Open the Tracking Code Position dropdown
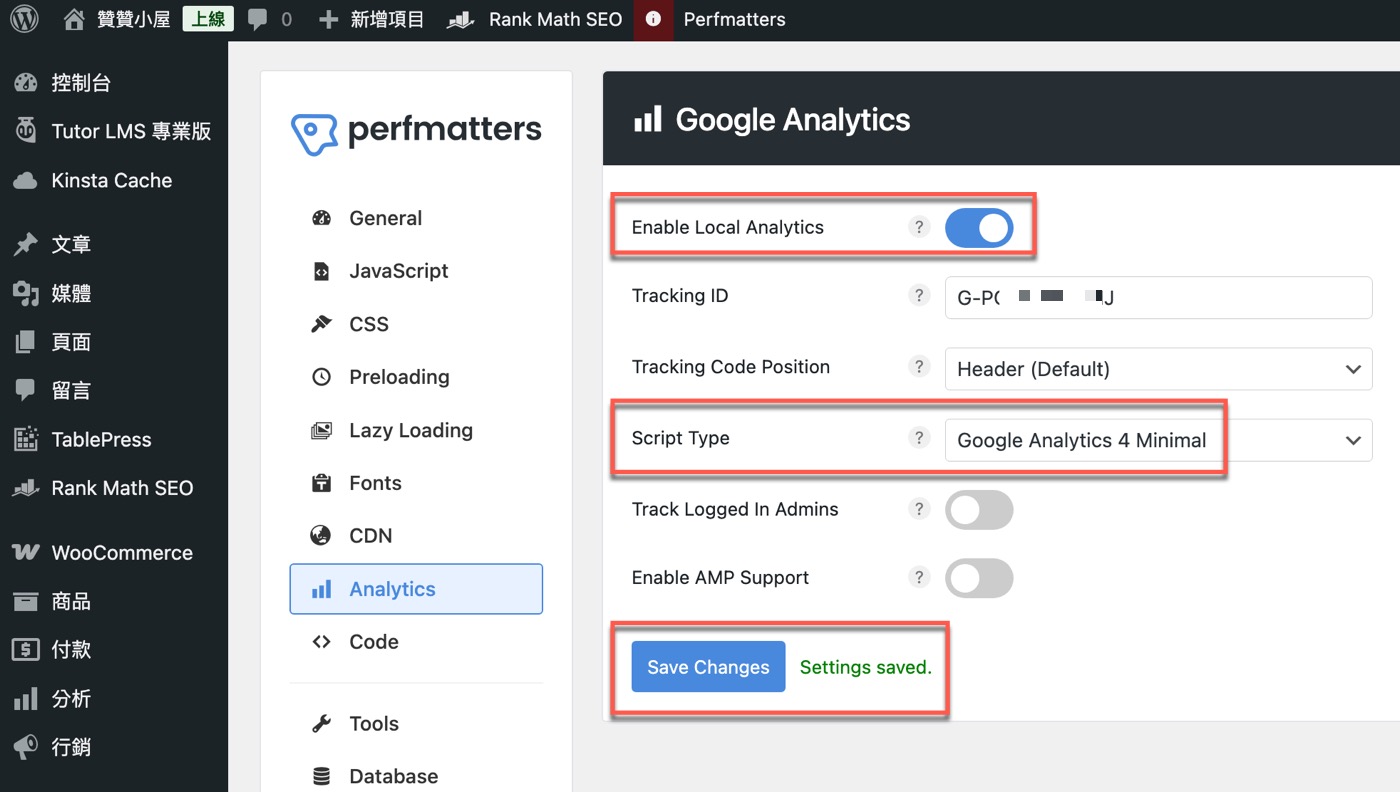Image resolution: width=1400 pixels, height=792 pixels. [1158, 369]
